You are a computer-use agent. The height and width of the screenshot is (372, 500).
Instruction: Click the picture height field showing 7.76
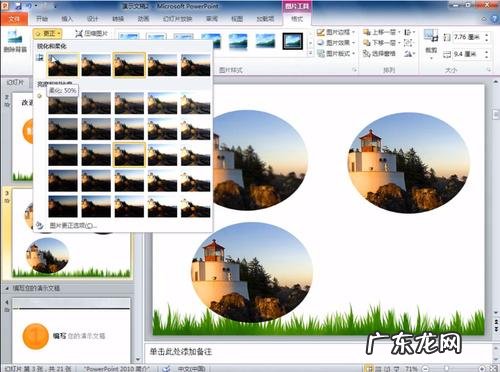click(x=467, y=37)
